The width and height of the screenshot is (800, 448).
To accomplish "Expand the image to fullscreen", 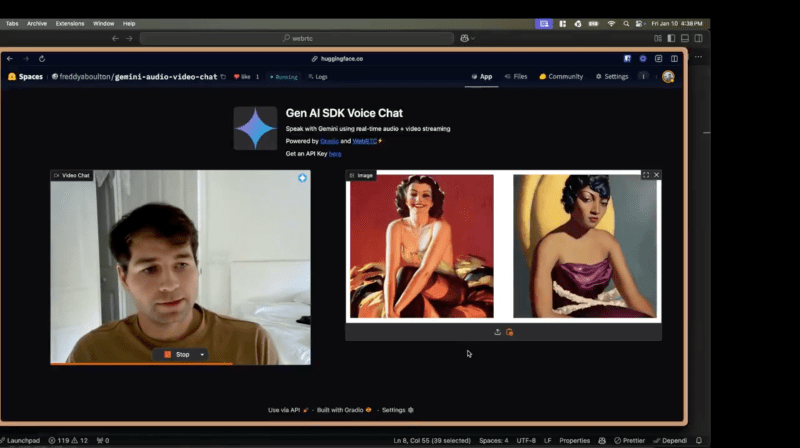I will tap(646, 175).
